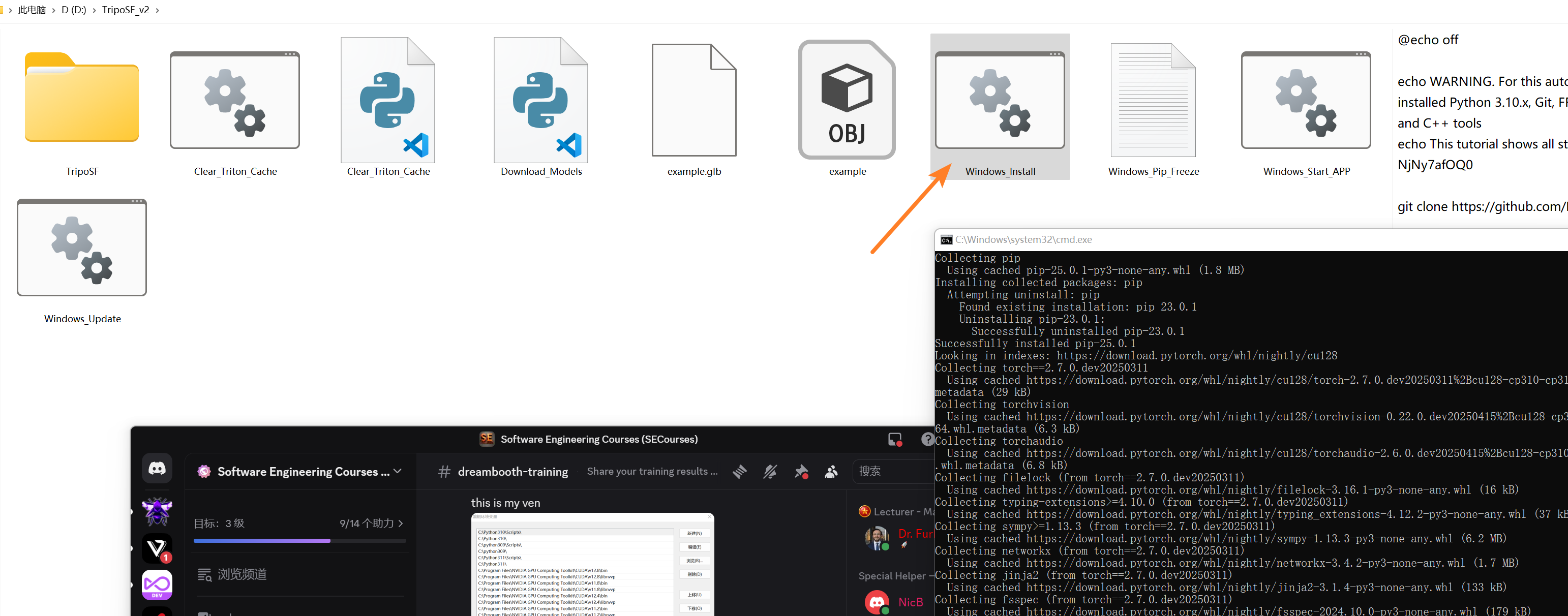Open Discord direct messages home icon
This screenshot has height=616, width=1568.
[x=157, y=468]
